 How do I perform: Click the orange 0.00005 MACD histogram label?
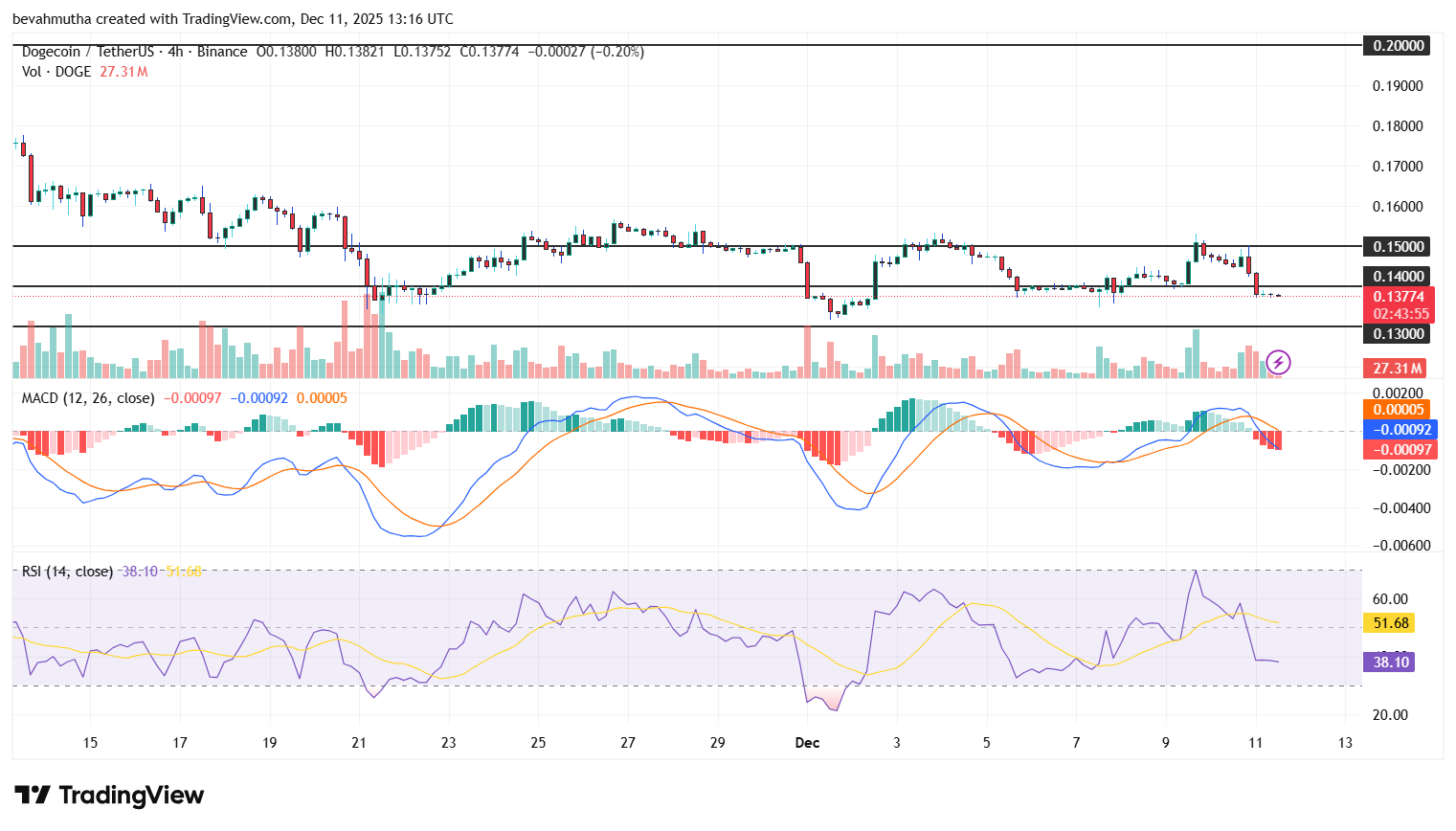tap(1397, 409)
